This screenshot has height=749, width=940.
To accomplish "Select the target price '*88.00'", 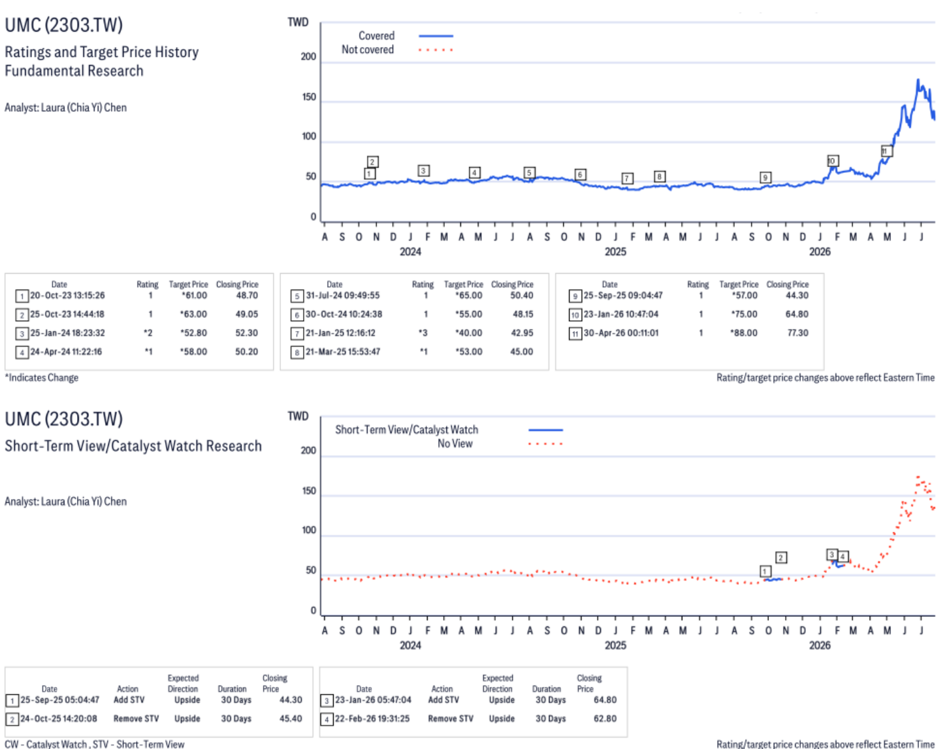I will click(744, 333).
